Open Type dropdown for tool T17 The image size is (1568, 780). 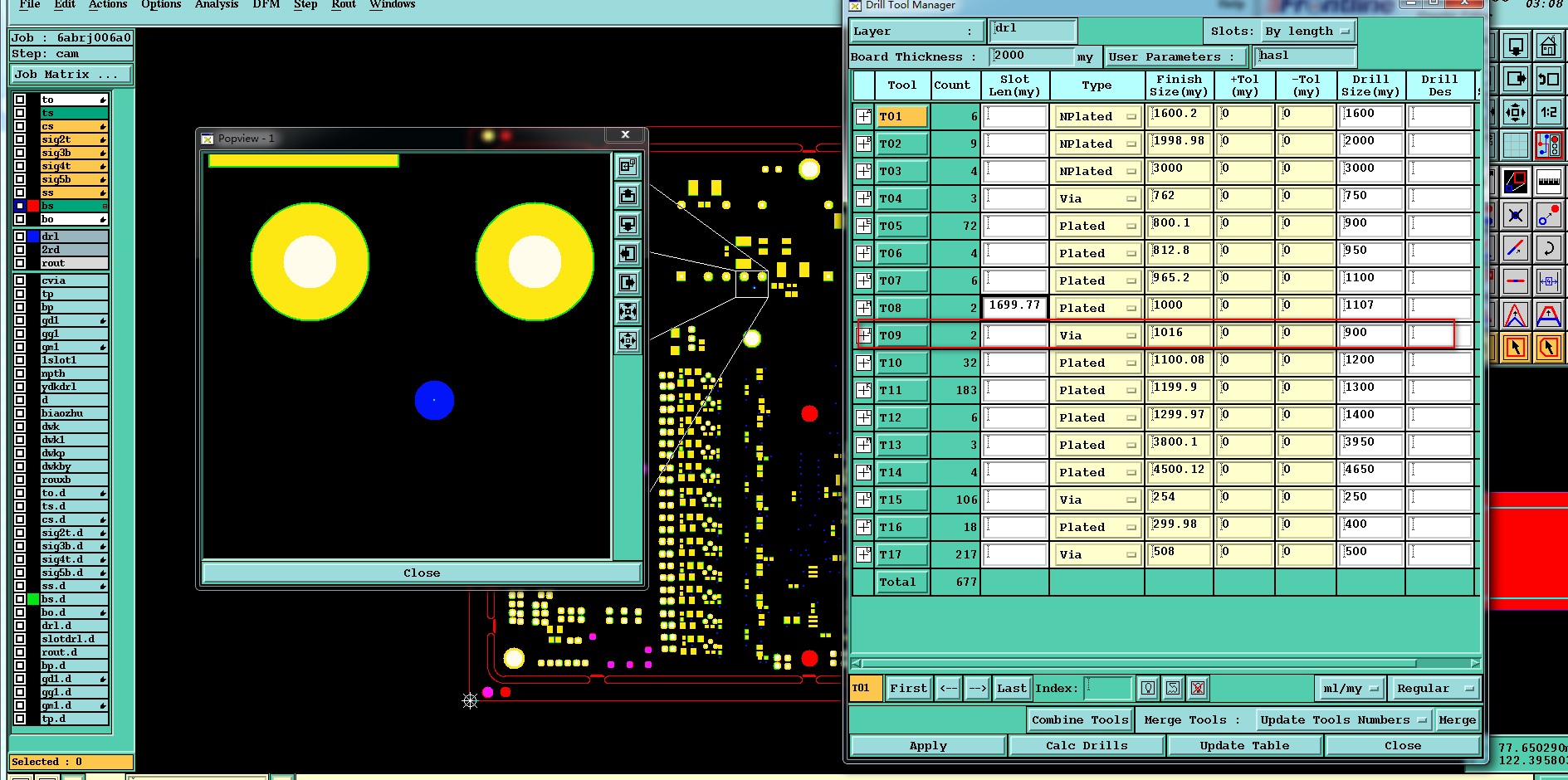pos(1097,554)
